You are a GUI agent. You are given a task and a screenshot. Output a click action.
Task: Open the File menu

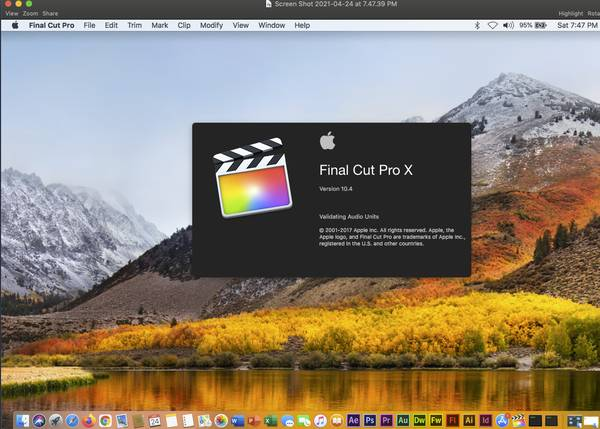89,25
